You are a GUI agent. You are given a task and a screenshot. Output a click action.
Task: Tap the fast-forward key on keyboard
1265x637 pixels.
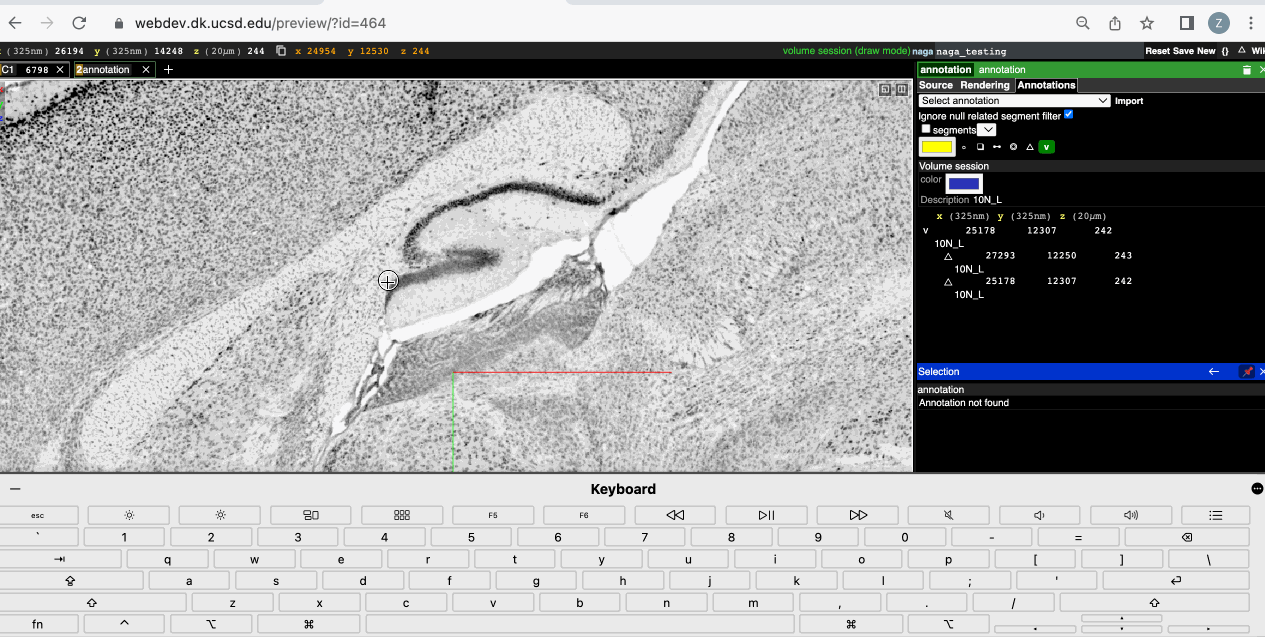click(x=858, y=515)
